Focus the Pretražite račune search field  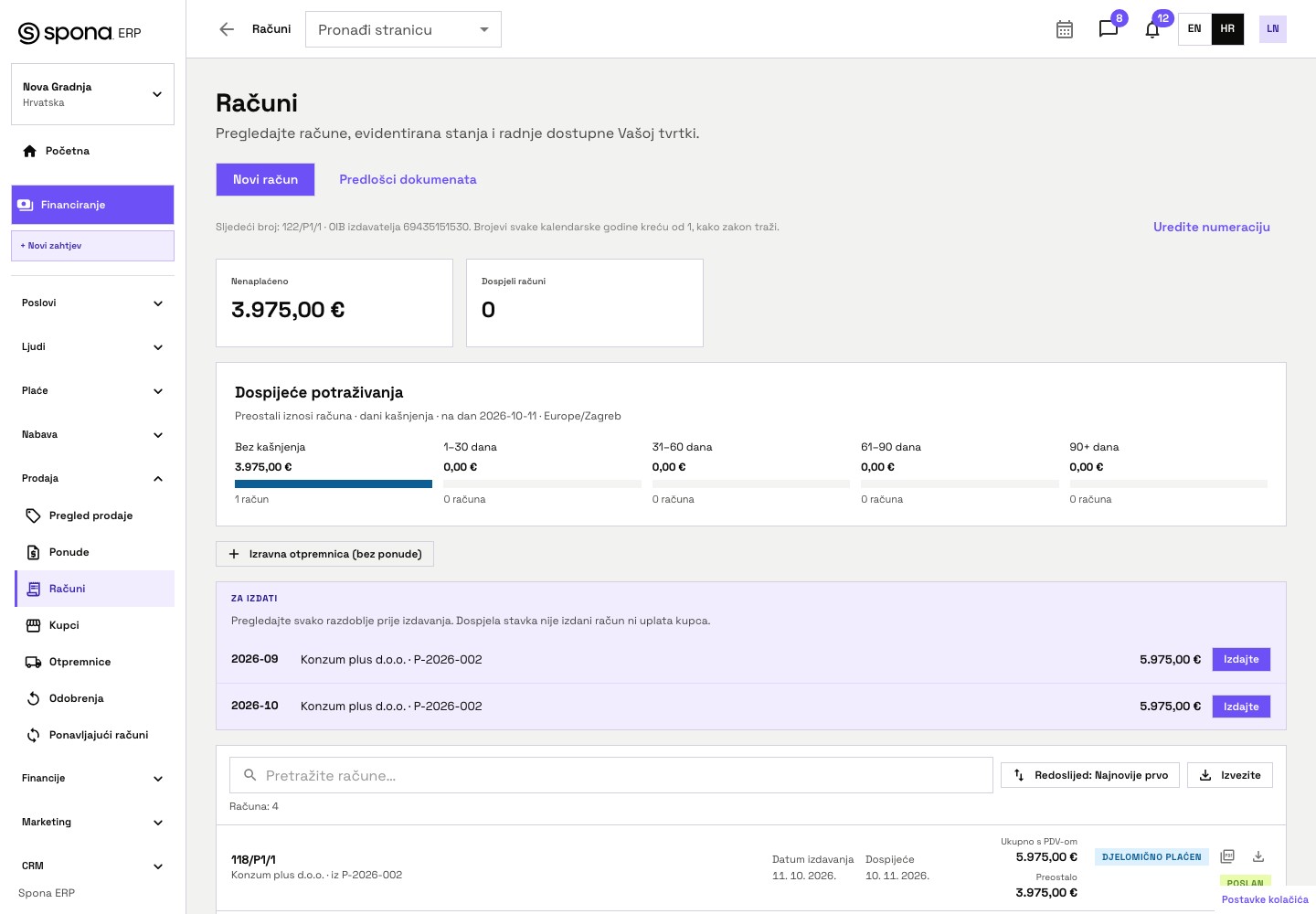tap(610, 775)
